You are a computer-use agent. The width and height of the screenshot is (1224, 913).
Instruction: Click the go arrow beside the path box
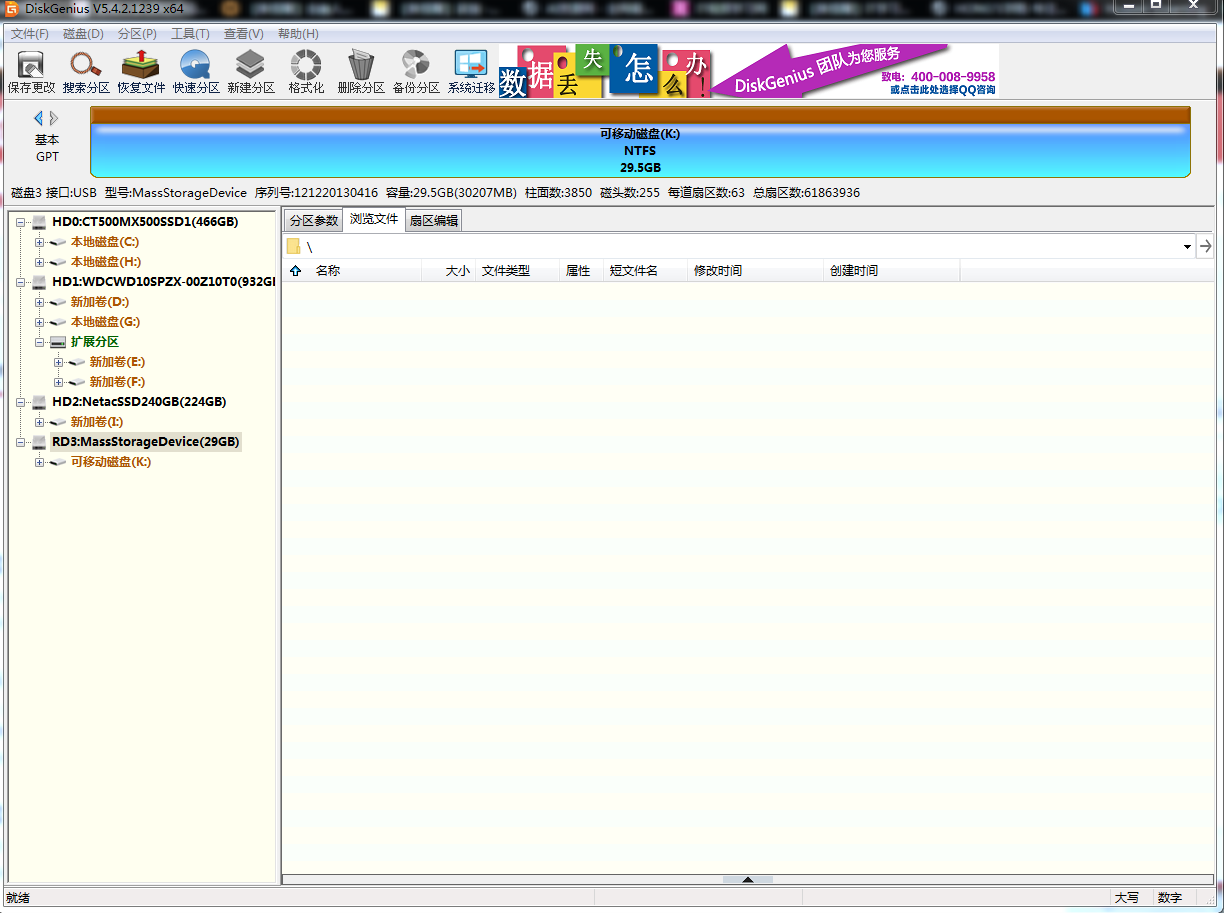click(x=1206, y=246)
